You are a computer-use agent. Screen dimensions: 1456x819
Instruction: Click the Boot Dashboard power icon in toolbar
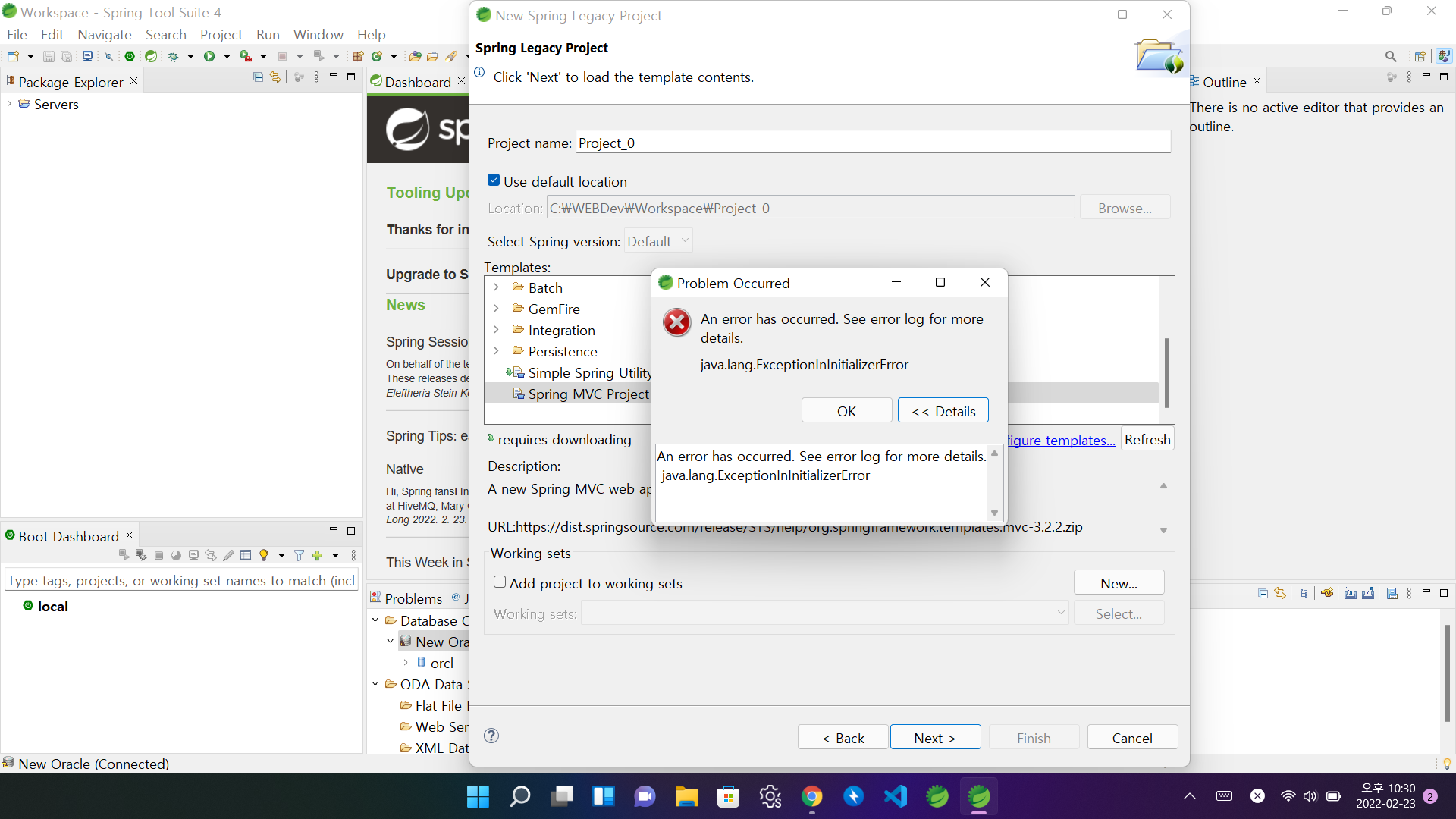click(x=130, y=56)
